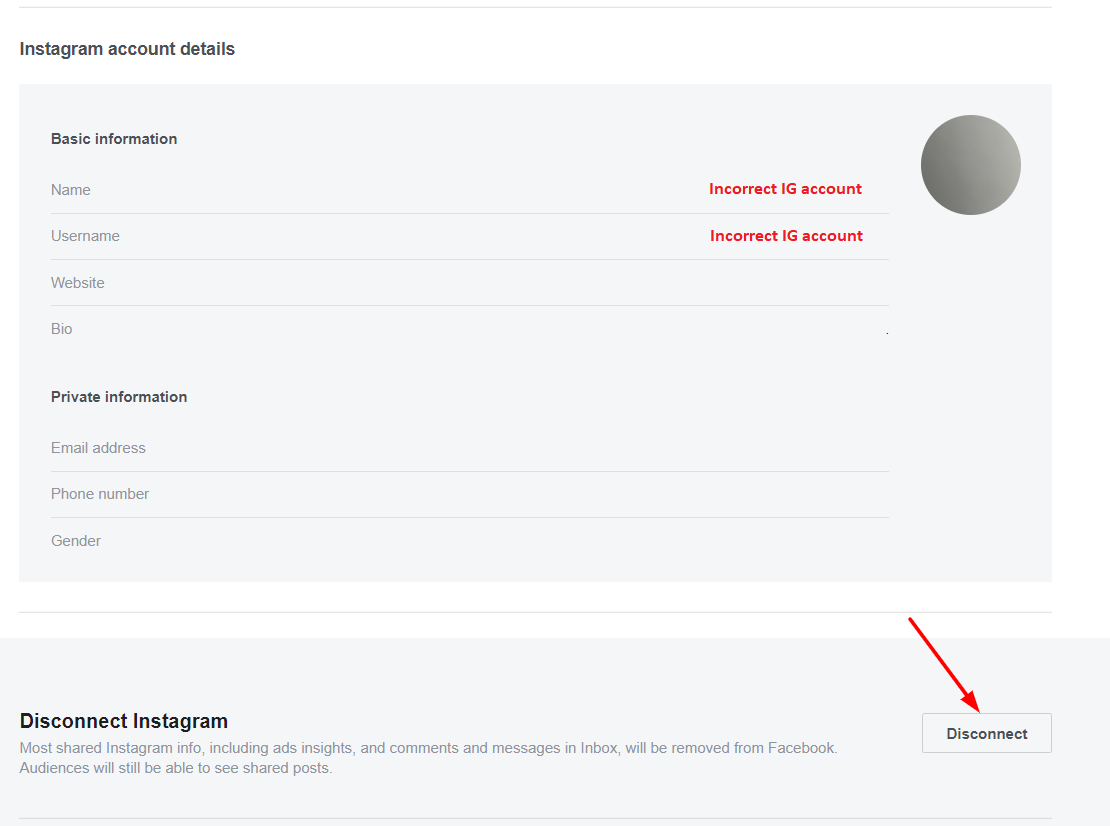Click the Disconnect Instagram section title
Image resolution: width=1110 pixels, height=826 pixels.
coord(124,721)
